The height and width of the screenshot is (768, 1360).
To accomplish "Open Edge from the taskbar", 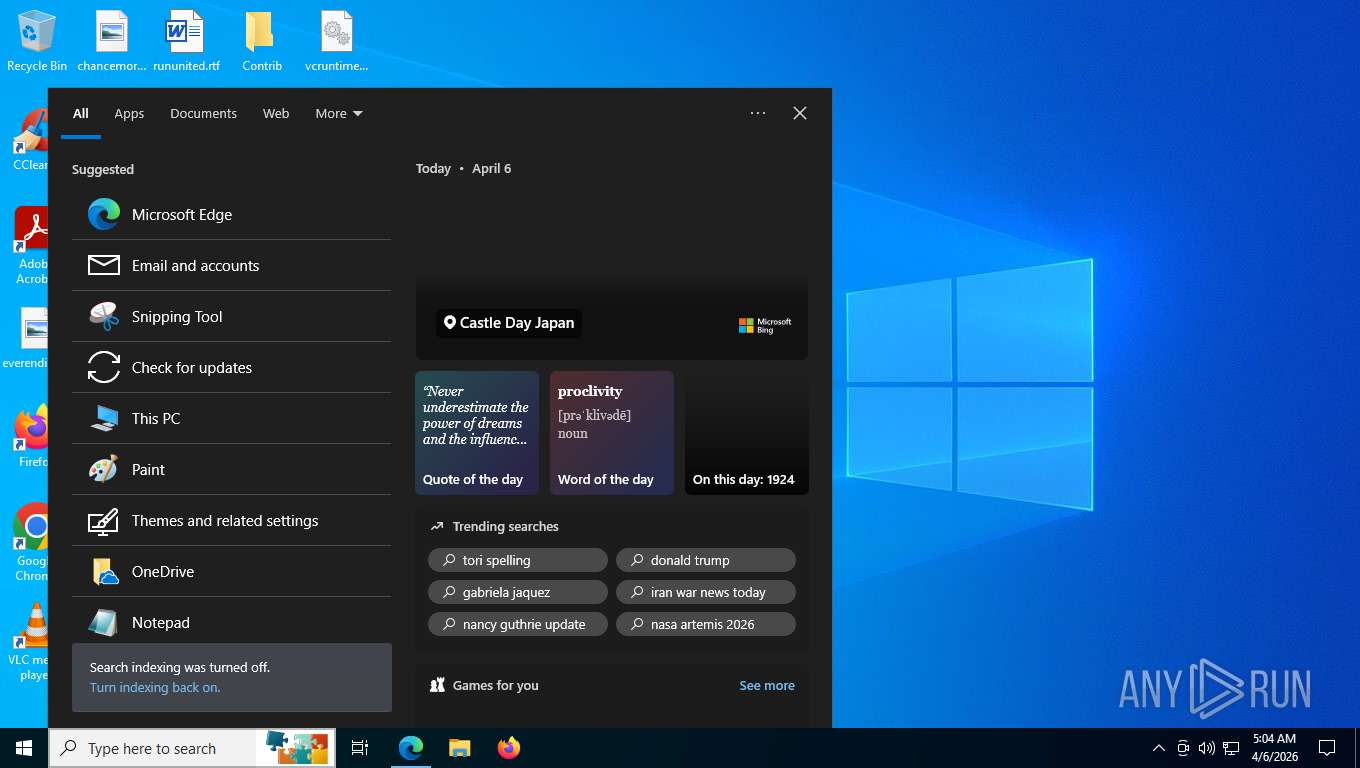I will pyautogui.click(x=411, y=748).
